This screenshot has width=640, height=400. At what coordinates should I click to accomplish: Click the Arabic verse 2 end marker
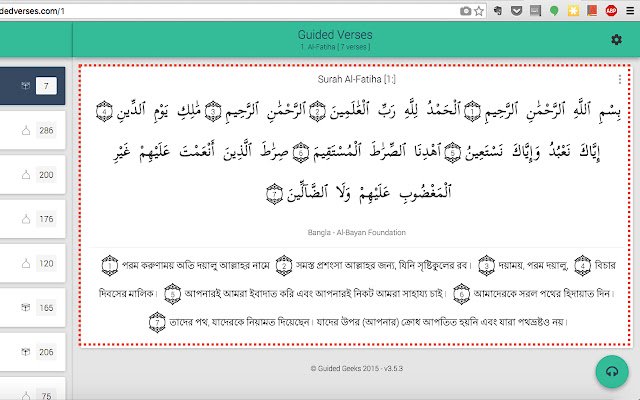pos(317,111)
